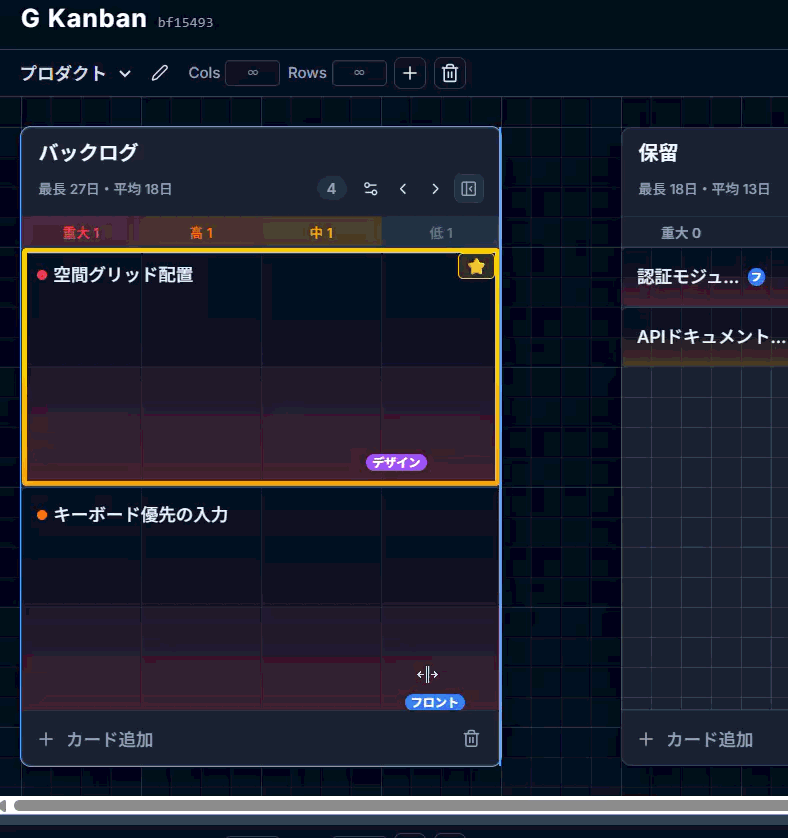The width and height of the screenshot is (788, 838).
Task: Open the バックログ column settings sliders icon
Action: [x=370, y=189]
